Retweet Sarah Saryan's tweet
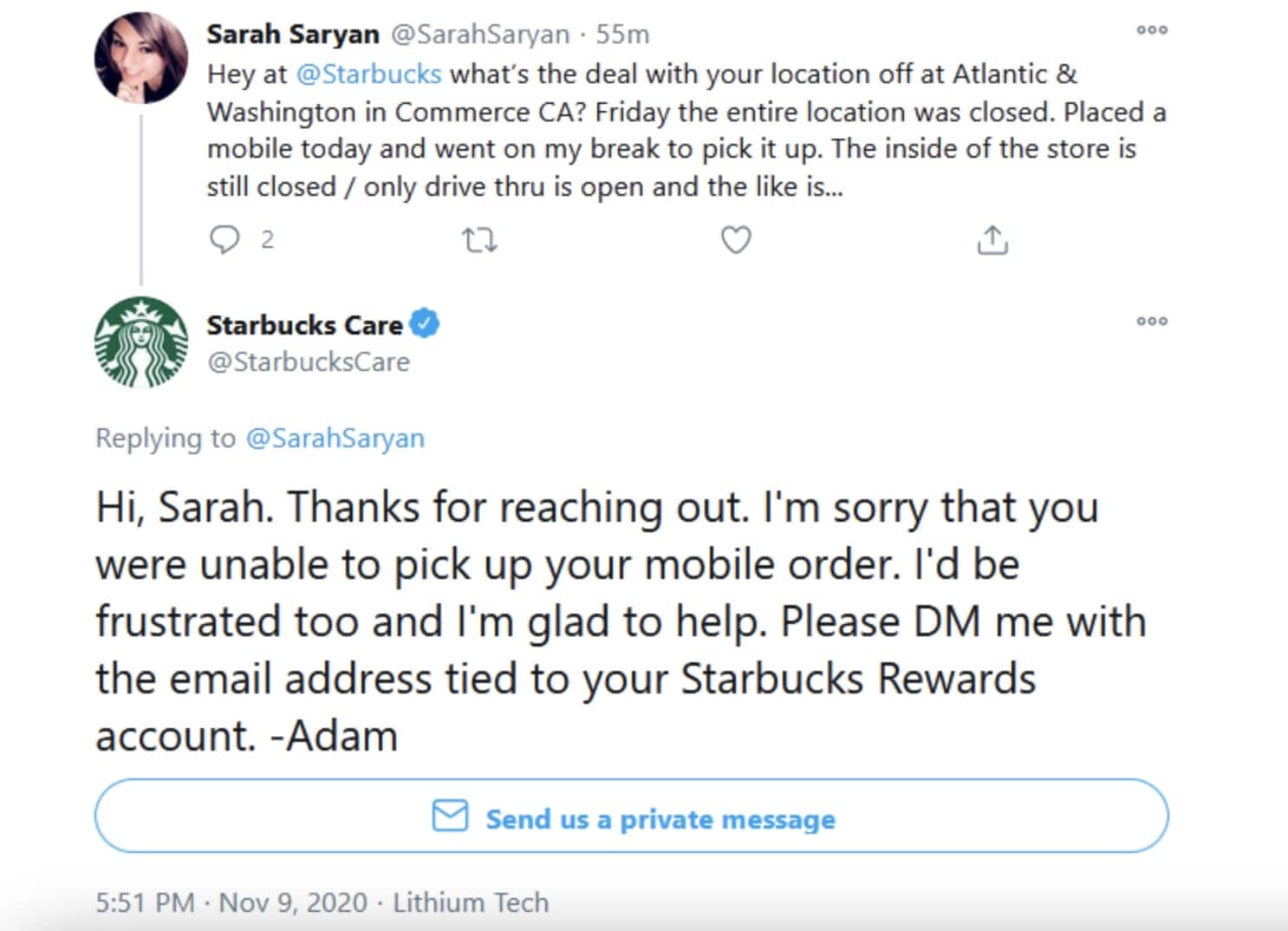 tap(479, 240)
